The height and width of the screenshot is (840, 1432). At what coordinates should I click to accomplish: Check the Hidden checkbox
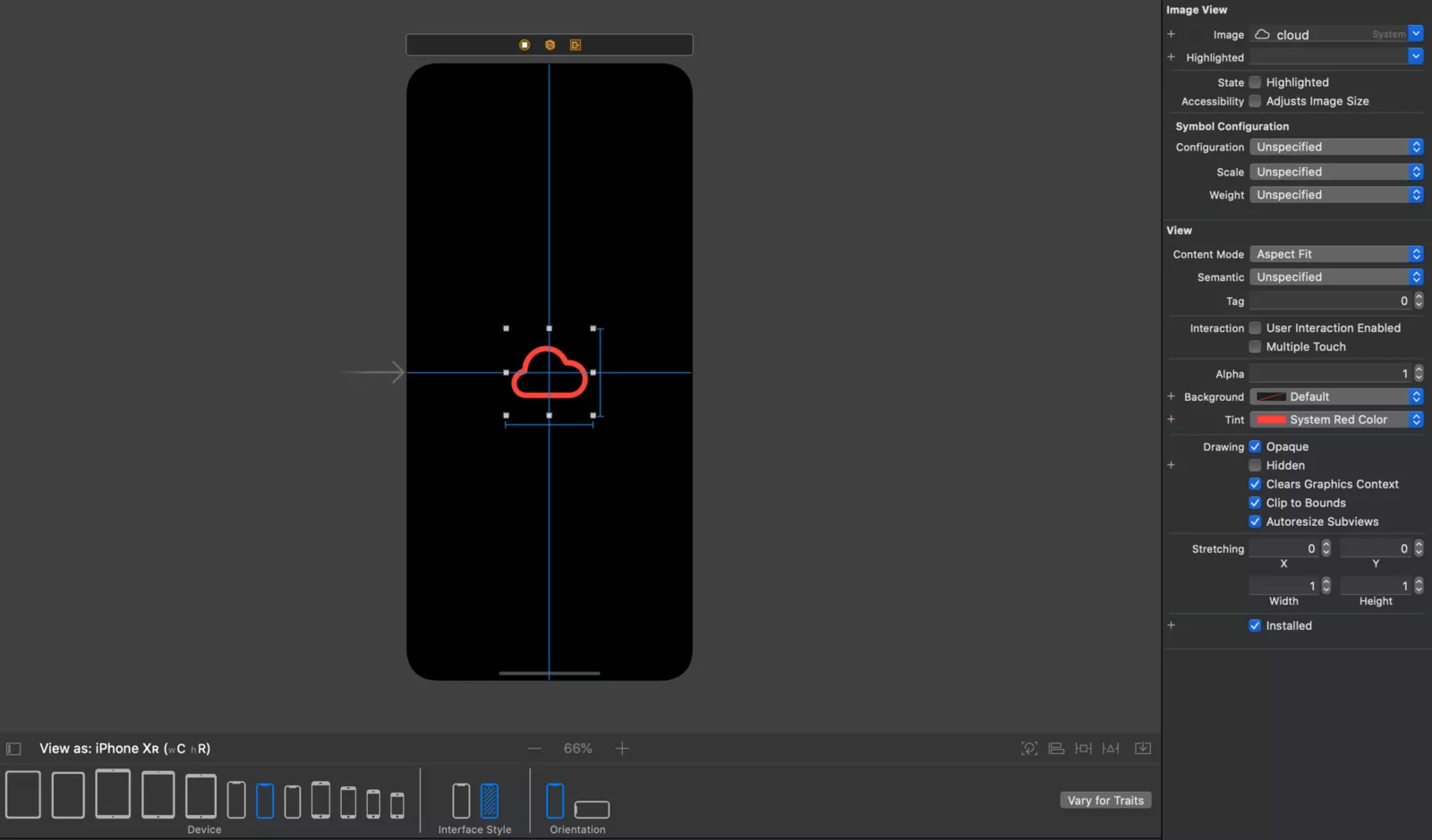pos(1255,465)
